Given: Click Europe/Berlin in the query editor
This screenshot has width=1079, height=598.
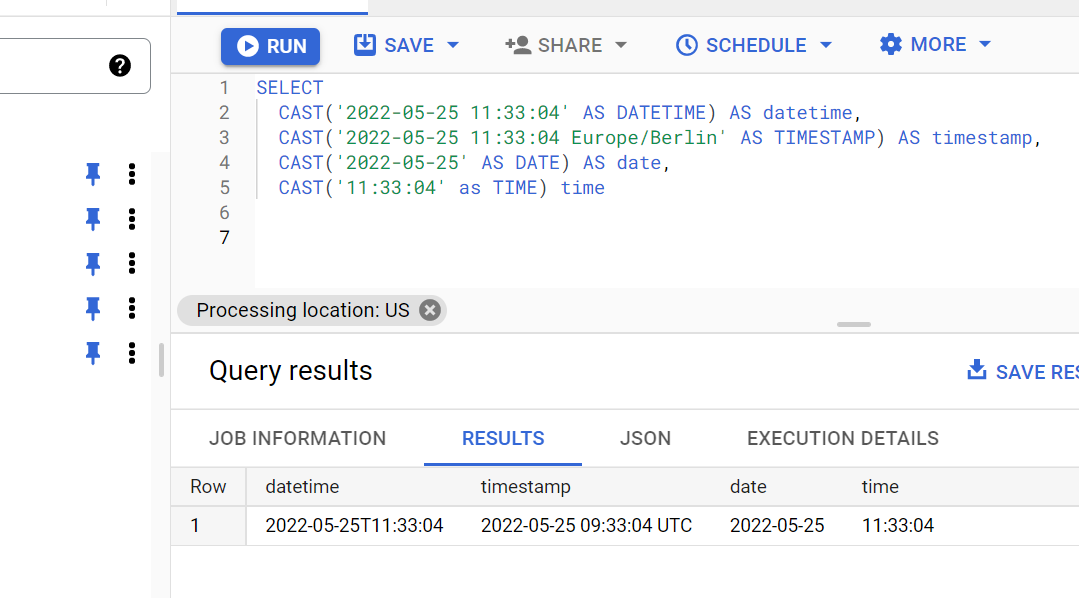Looking at the screenshot, I should (x=644, y=138).
